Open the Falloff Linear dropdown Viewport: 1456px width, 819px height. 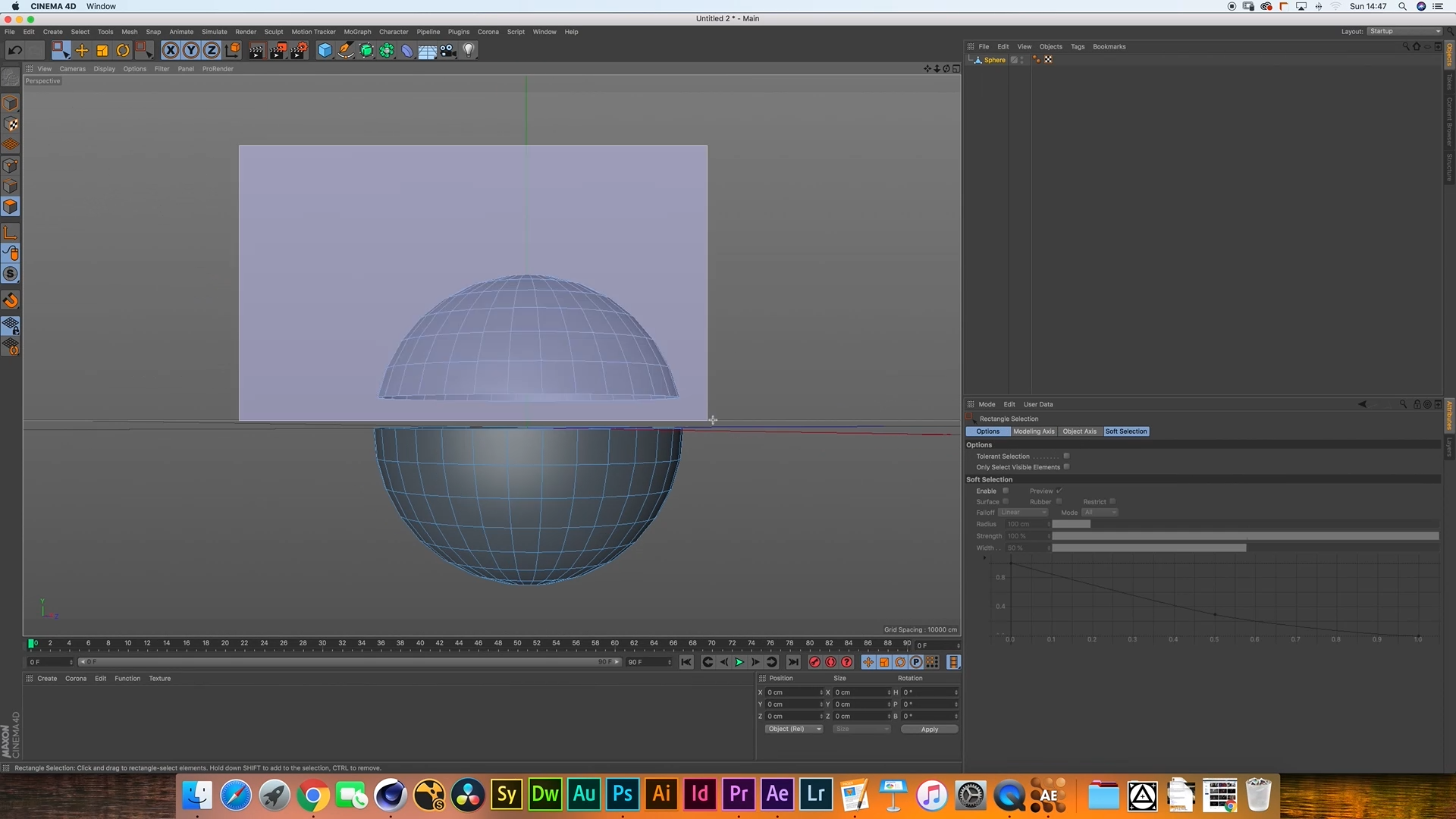[1023, 513]
